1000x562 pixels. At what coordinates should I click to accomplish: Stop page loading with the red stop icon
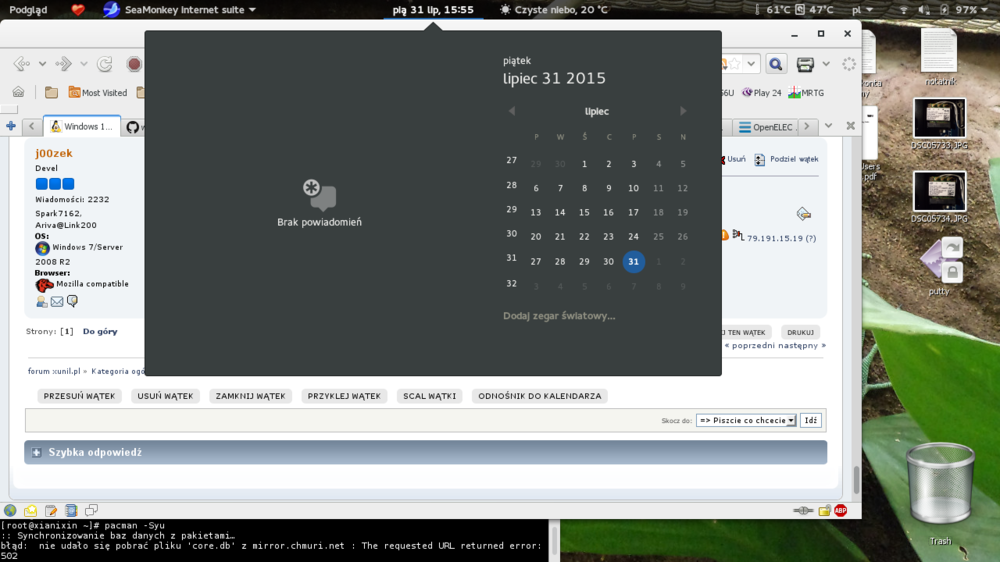pyautogui.click(x=134, y=64)
